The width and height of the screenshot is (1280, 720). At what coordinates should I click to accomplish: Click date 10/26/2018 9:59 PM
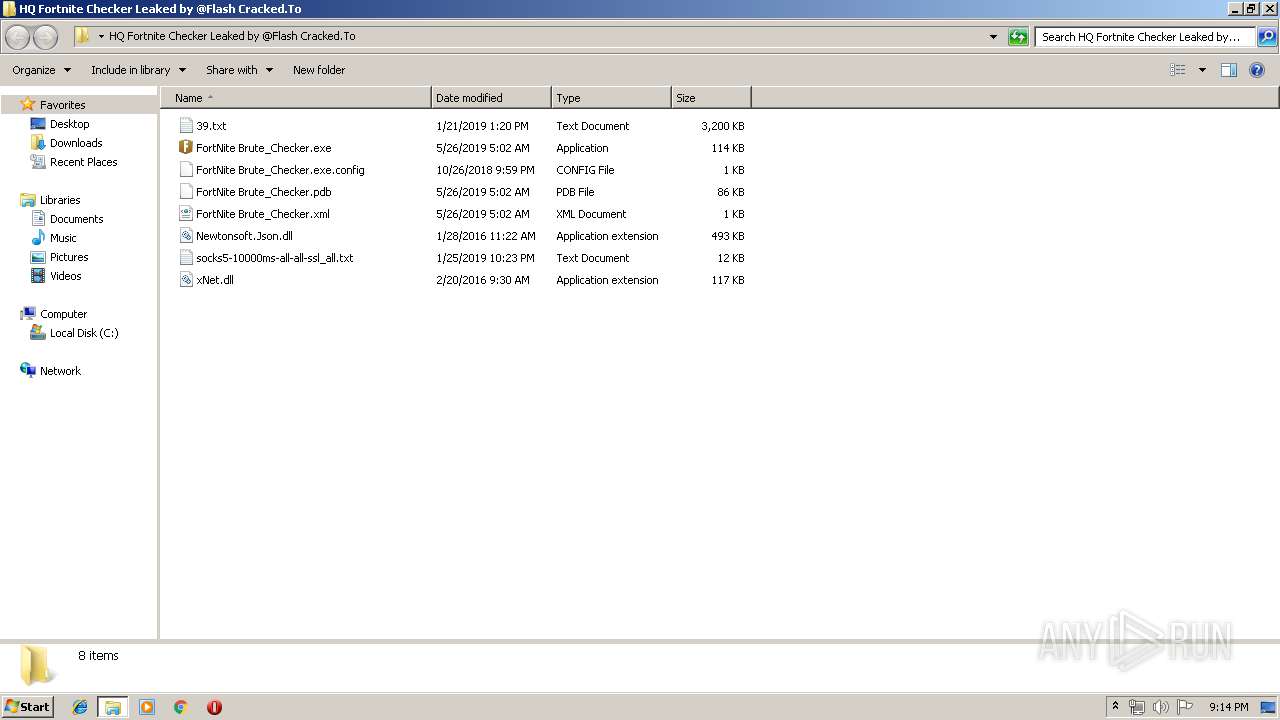(x=485, y=170)
